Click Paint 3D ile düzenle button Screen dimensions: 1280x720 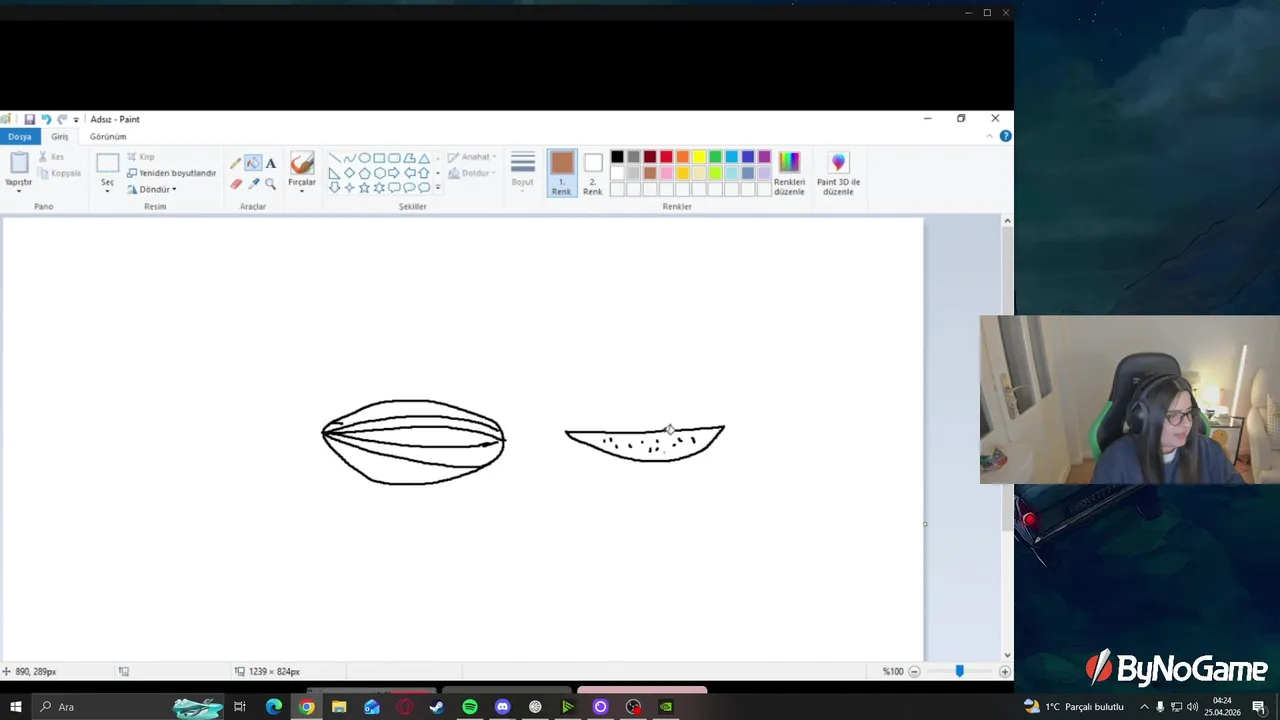coord(838,172)
